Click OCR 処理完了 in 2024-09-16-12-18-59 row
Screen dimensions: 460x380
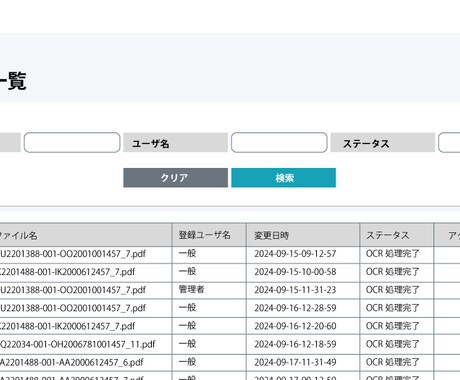coord(392,344)
